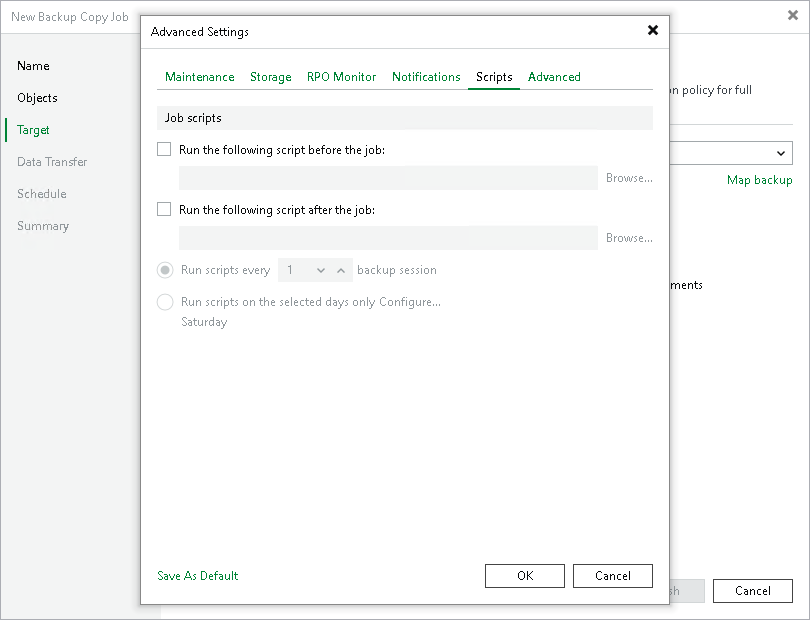This screenshot has width=810, height=620.
Task: Enable running a script before the job
Action: [164, 149]
